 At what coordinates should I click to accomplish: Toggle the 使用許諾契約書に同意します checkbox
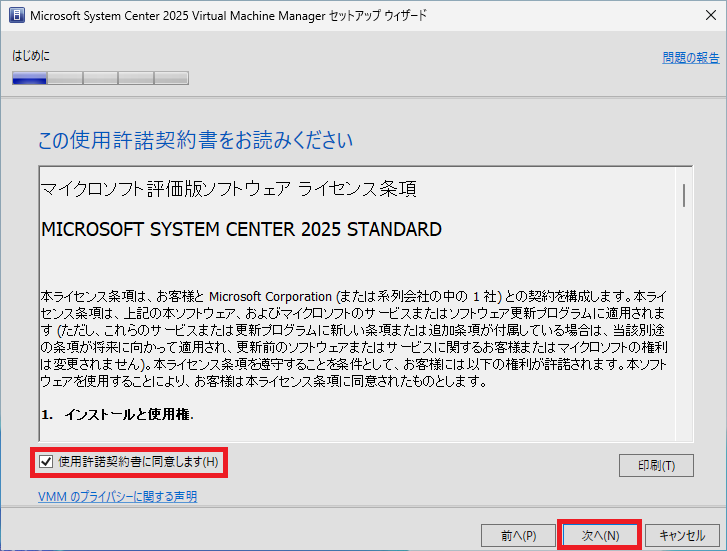coord(46,461)
